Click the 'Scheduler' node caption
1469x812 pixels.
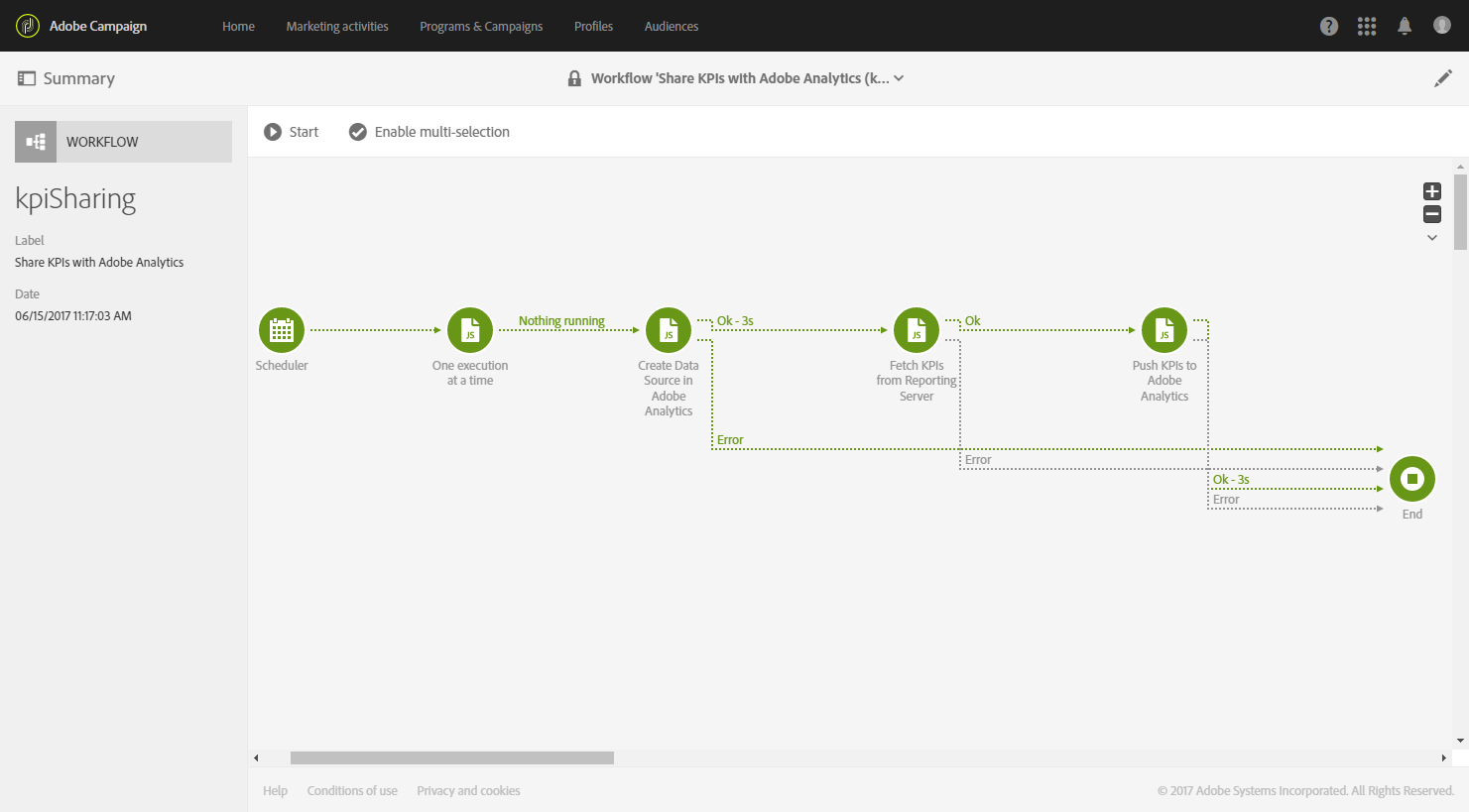click(x=282, y=366)
